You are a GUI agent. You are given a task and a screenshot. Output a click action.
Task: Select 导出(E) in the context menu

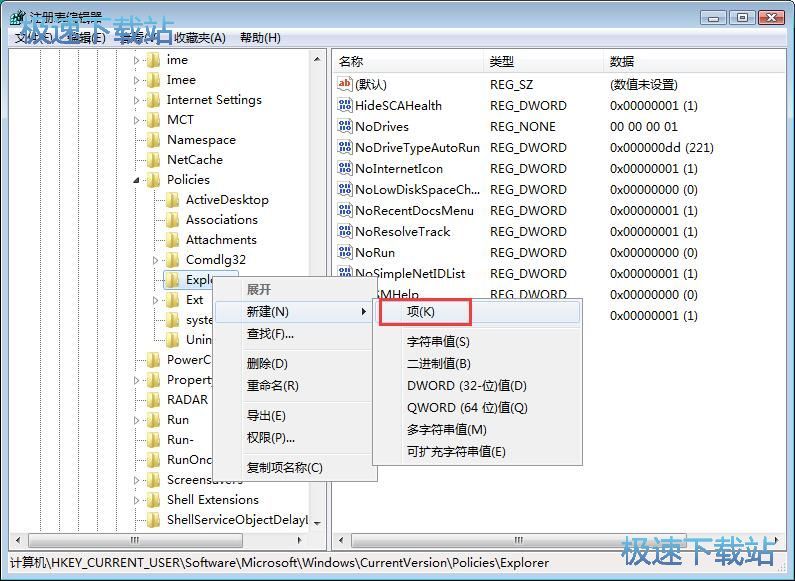(x=294, y=416)
